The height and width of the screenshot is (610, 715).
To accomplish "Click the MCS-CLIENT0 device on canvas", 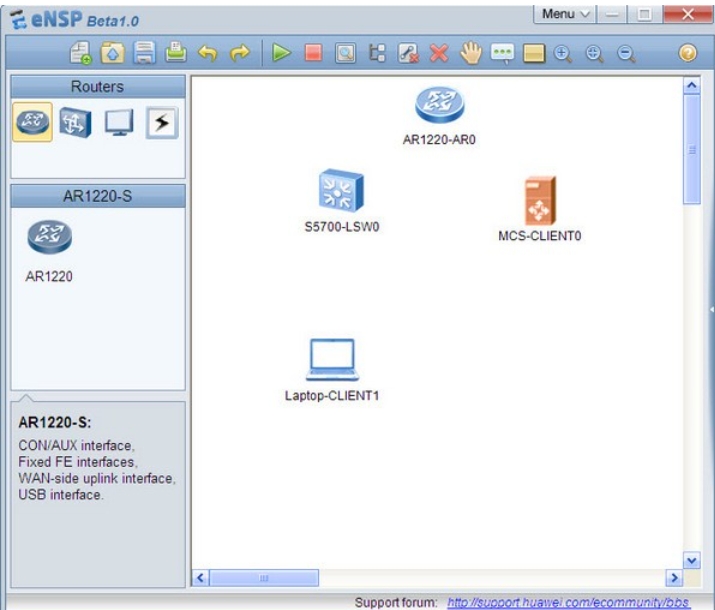I will tap(540, 201).
